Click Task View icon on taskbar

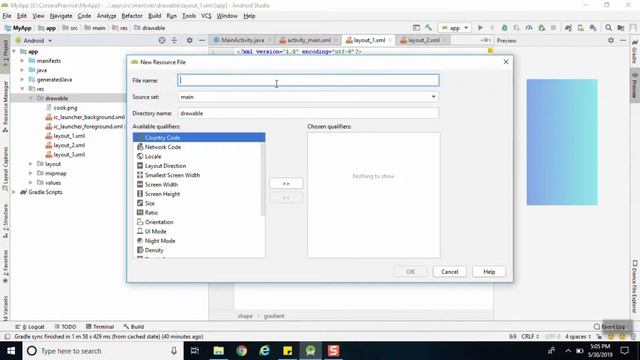(195, 351)
